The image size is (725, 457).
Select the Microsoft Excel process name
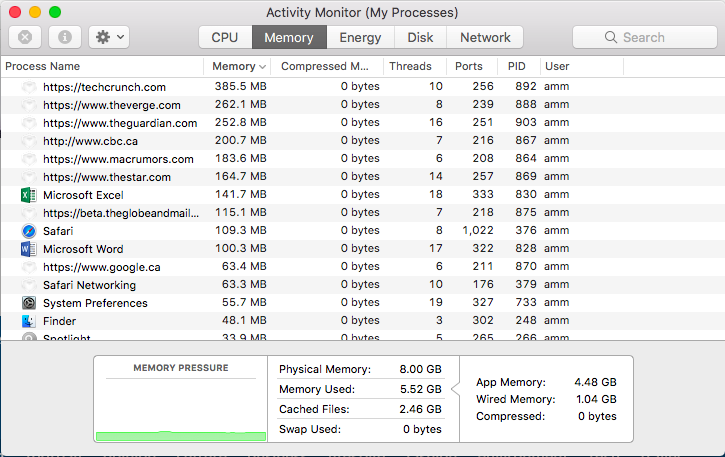click(x=83, y=195)
